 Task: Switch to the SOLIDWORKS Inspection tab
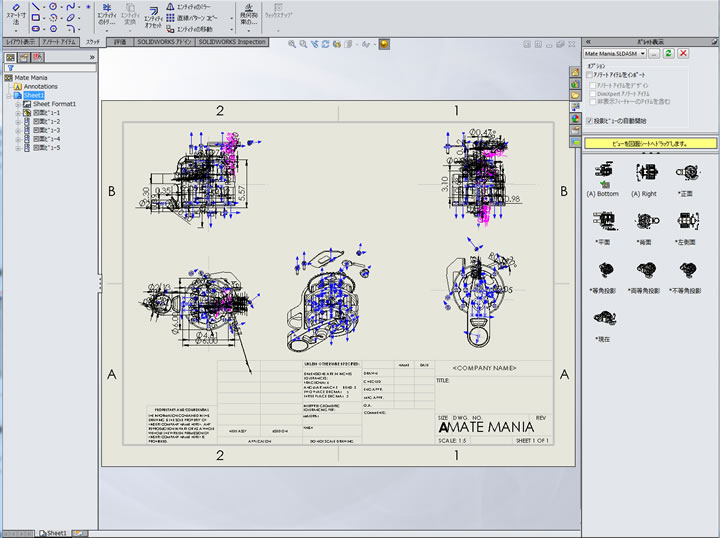[232, 42]
